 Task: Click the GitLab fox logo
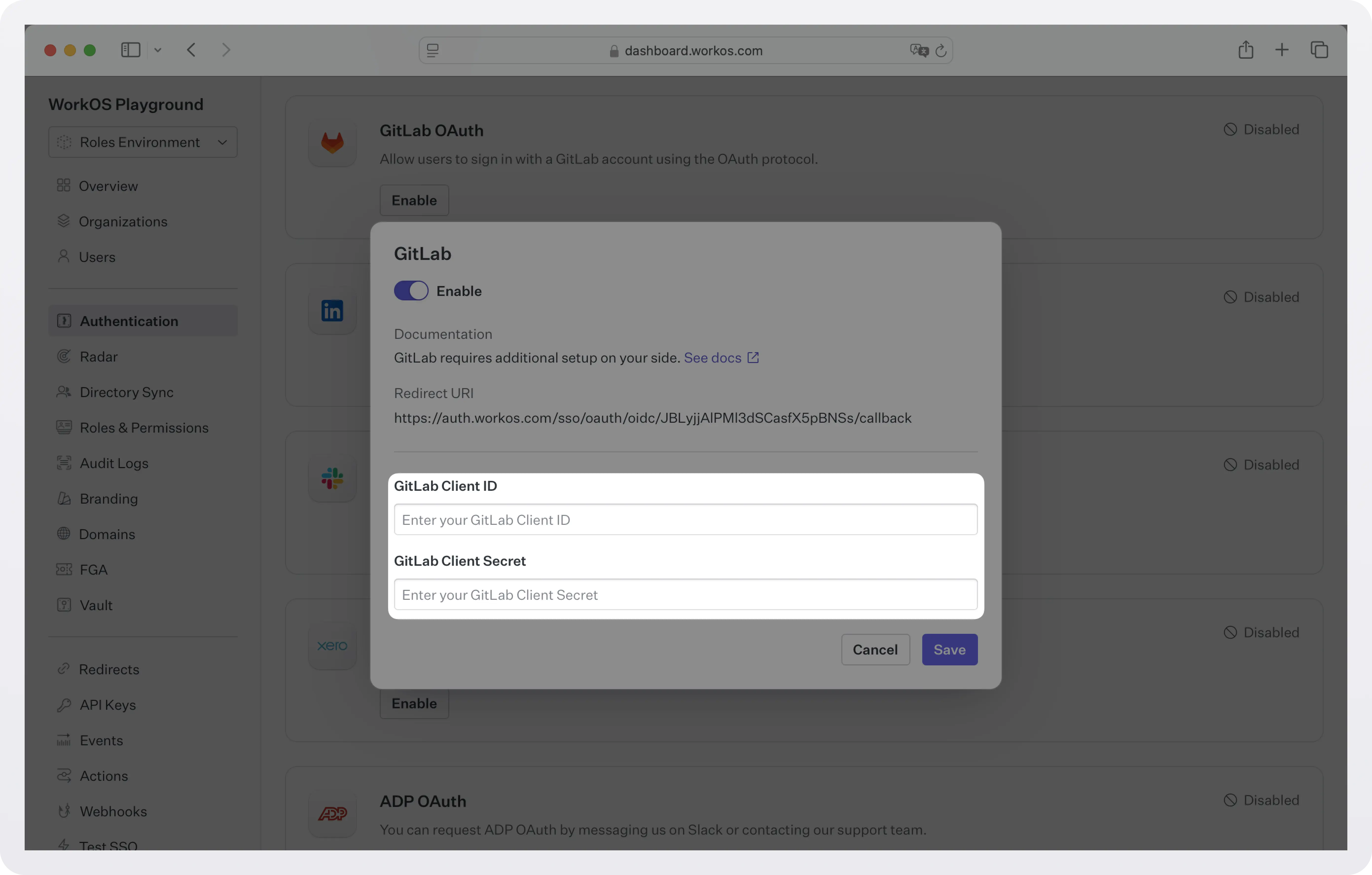click(332, 142)
